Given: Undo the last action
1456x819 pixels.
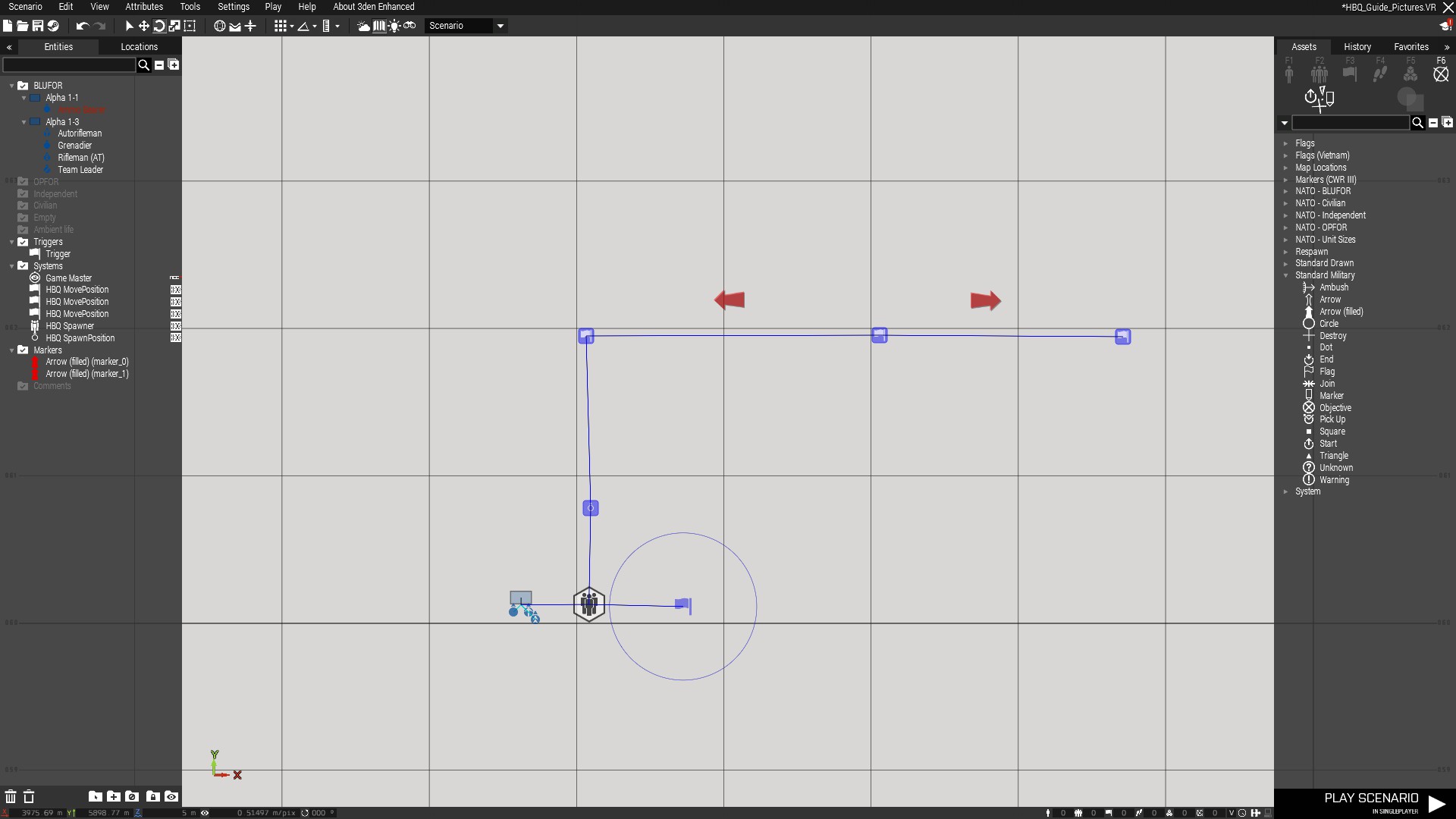Looking at the screenshot, I should click(83, 26).
